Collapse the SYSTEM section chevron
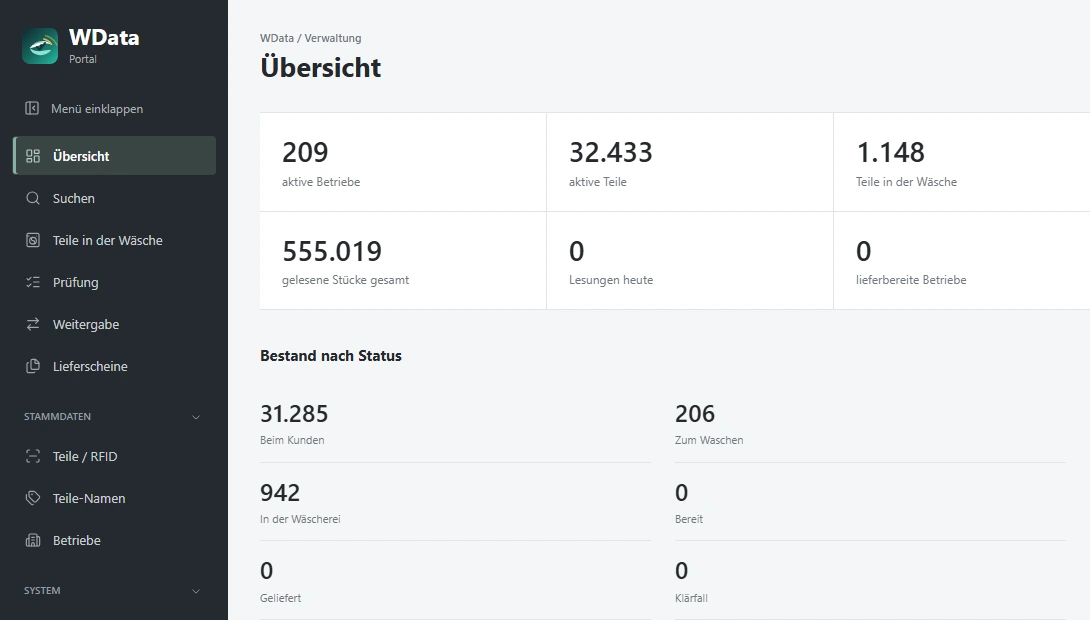 point(196,591)
